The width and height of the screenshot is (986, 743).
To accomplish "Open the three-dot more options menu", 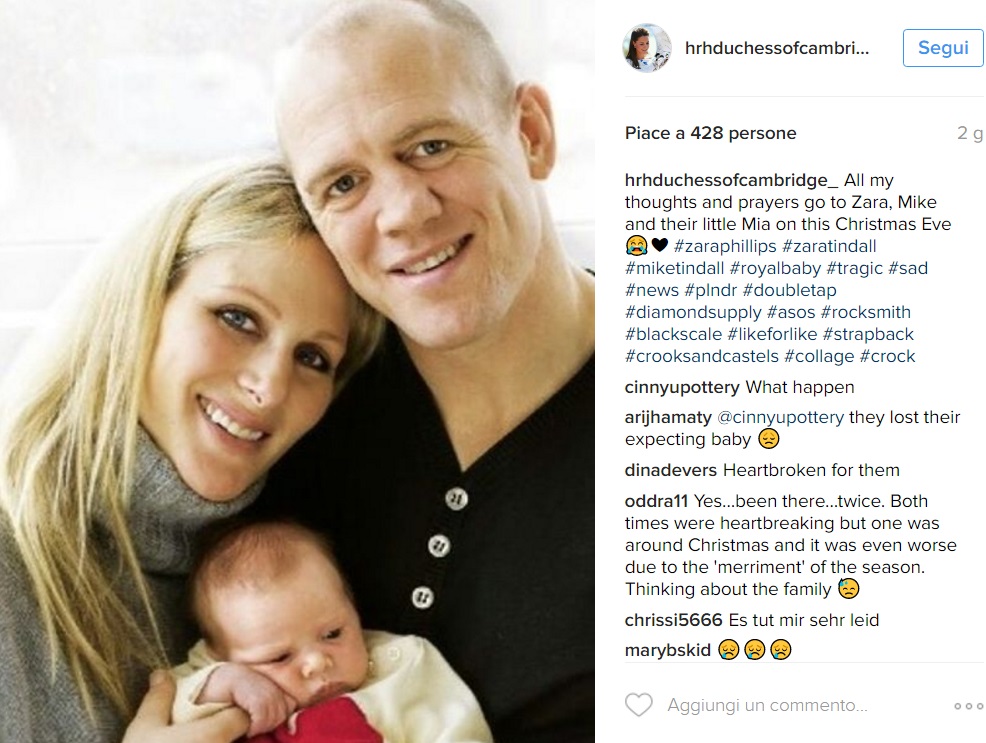I will (968, 706).
